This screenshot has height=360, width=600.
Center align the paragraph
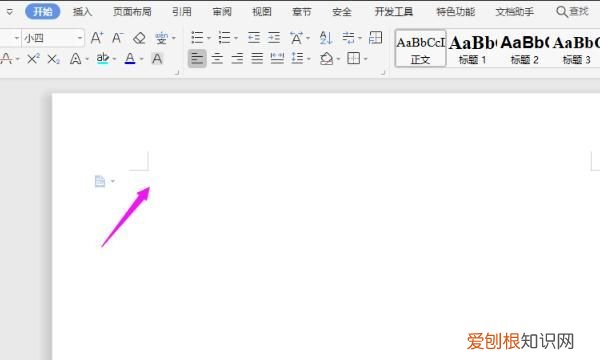pyautogui.click(x=217, y=59)
